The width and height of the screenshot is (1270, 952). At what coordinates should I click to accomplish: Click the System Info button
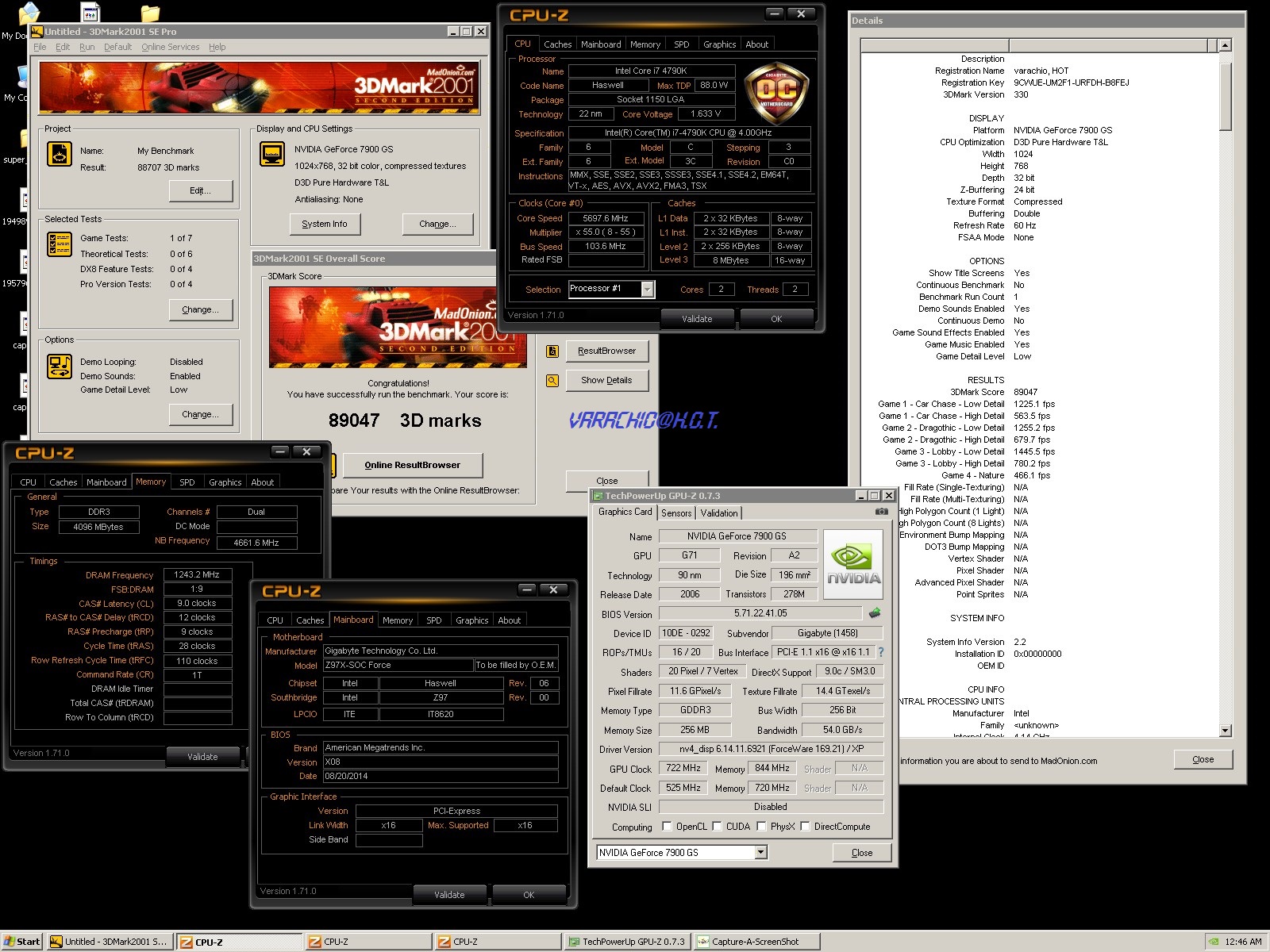(325, 225)
